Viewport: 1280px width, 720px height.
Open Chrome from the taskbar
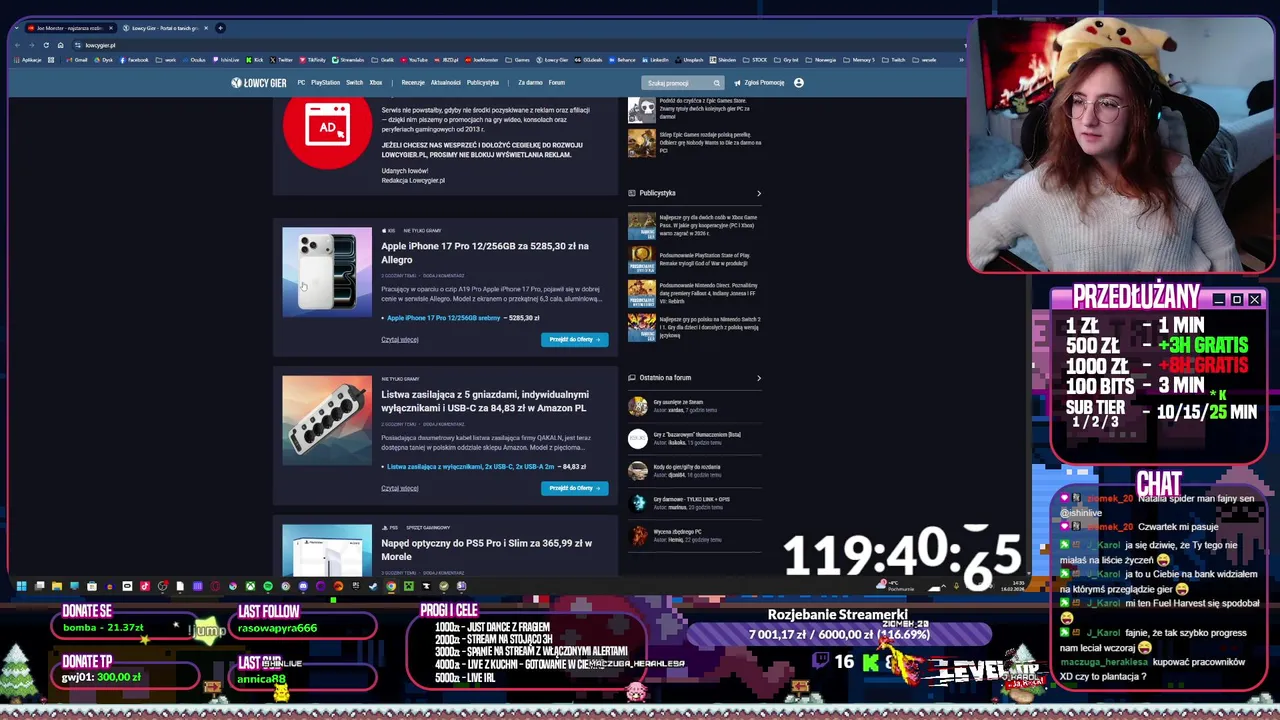[391, 586]
